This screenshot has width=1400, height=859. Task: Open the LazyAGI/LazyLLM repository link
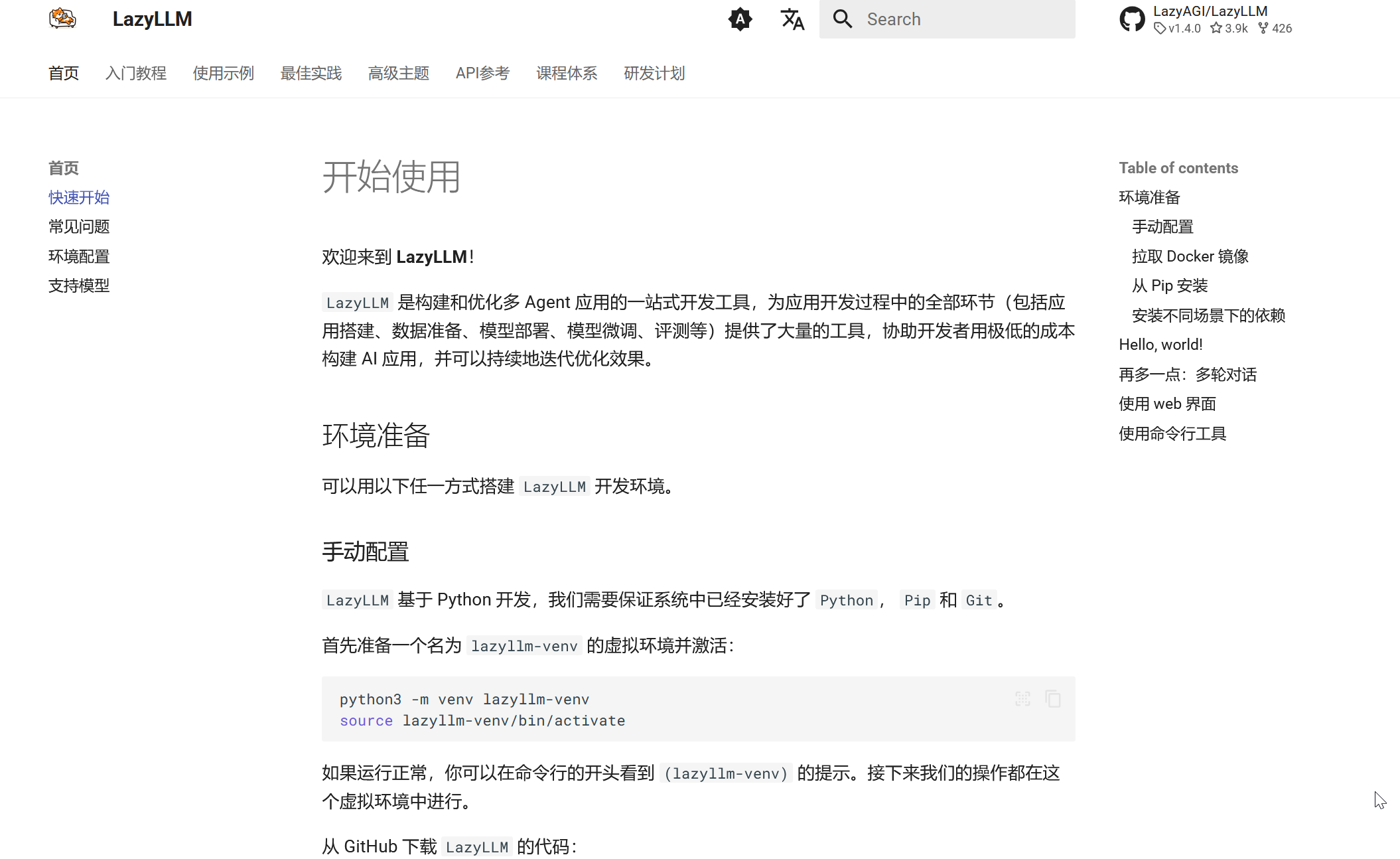(1210, 11)
